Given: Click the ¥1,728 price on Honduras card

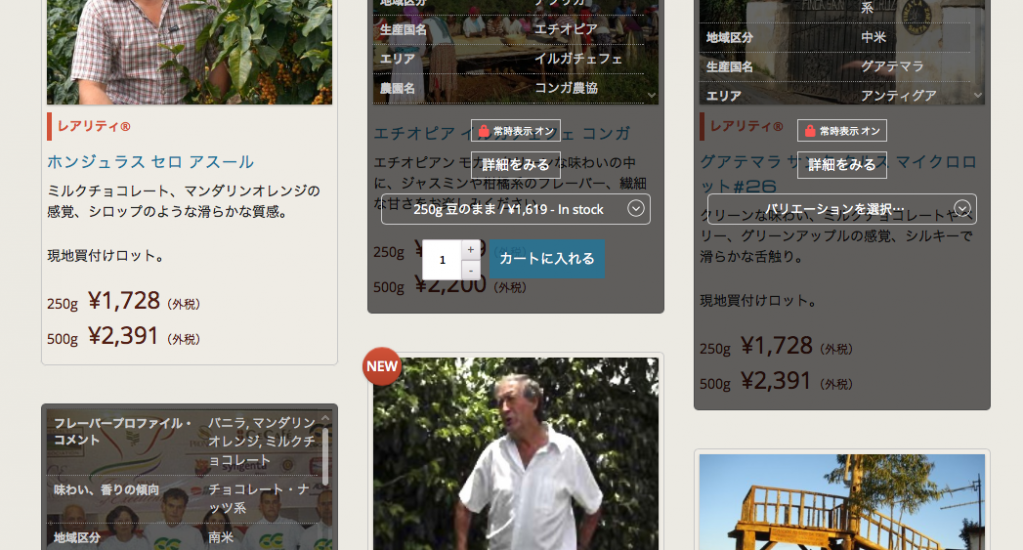Looking at the screenshot, I should (x=124, y=301).
